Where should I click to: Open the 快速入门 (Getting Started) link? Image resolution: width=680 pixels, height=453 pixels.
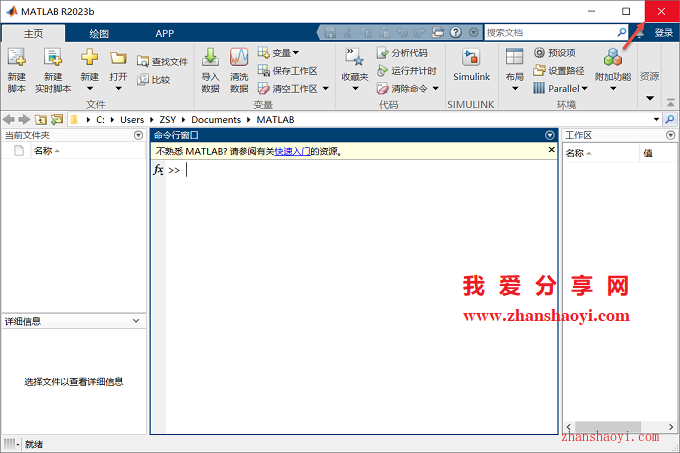(292, 151)
